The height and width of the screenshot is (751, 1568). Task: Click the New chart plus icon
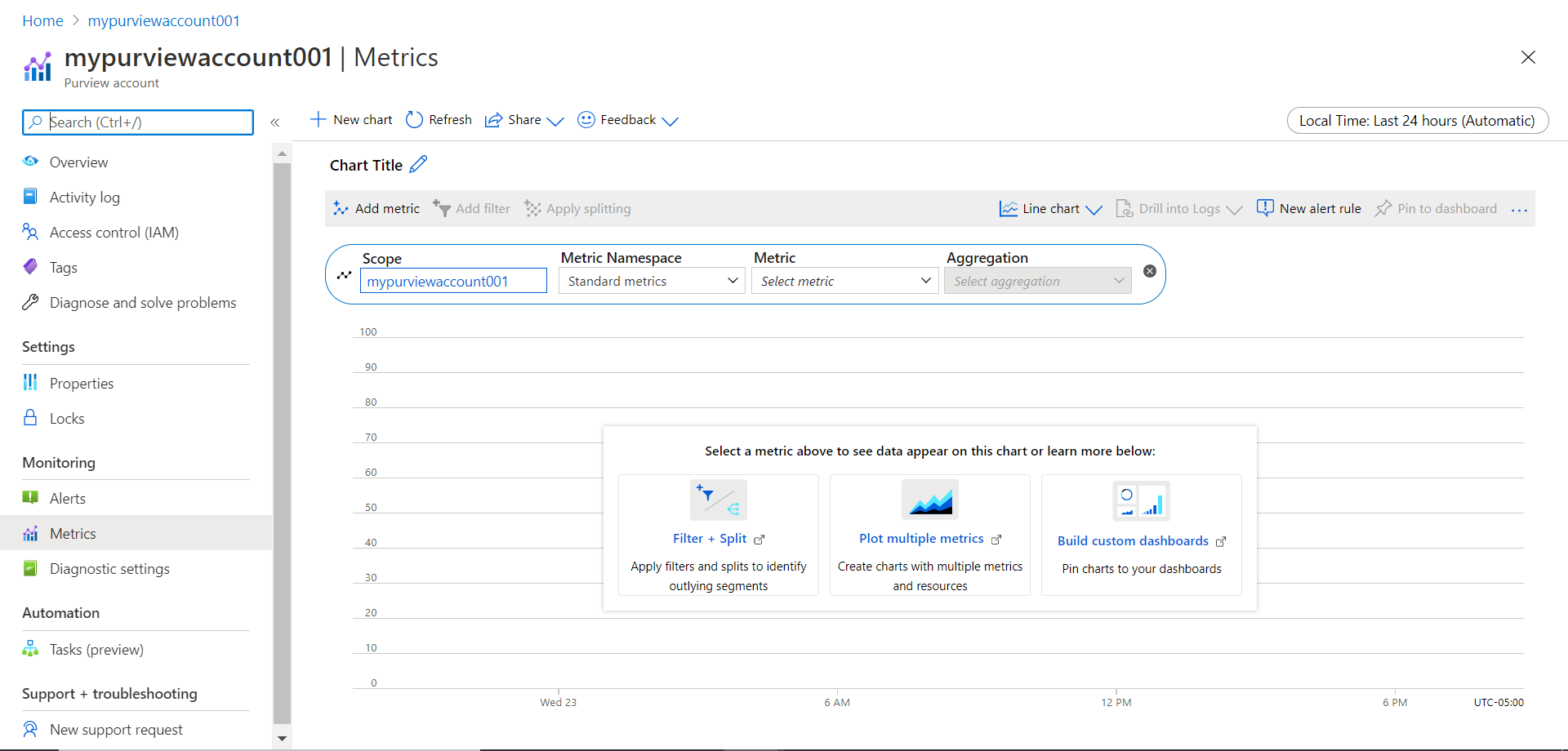[x=318, y=120]
